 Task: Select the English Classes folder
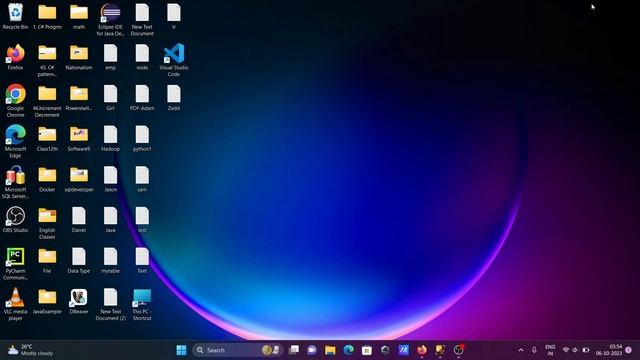coord(47,223)
